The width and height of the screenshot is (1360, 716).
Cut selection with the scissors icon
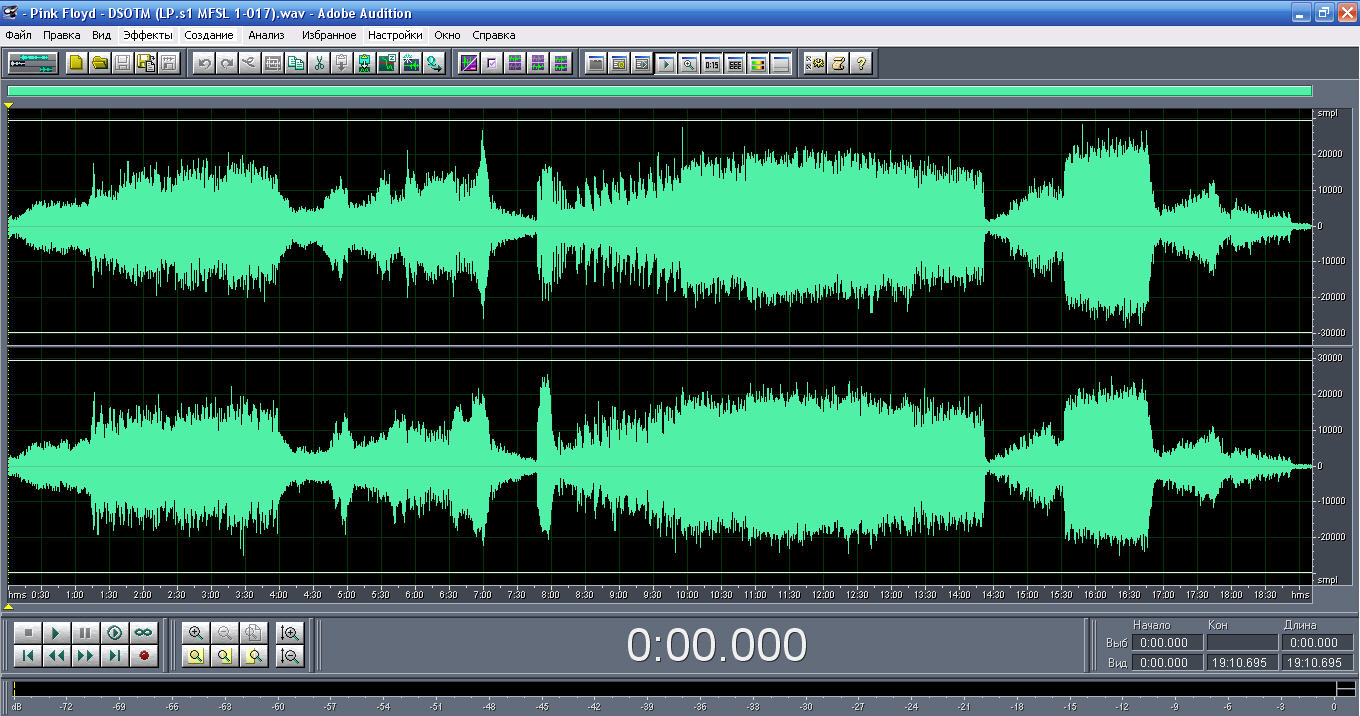point(319,63)
